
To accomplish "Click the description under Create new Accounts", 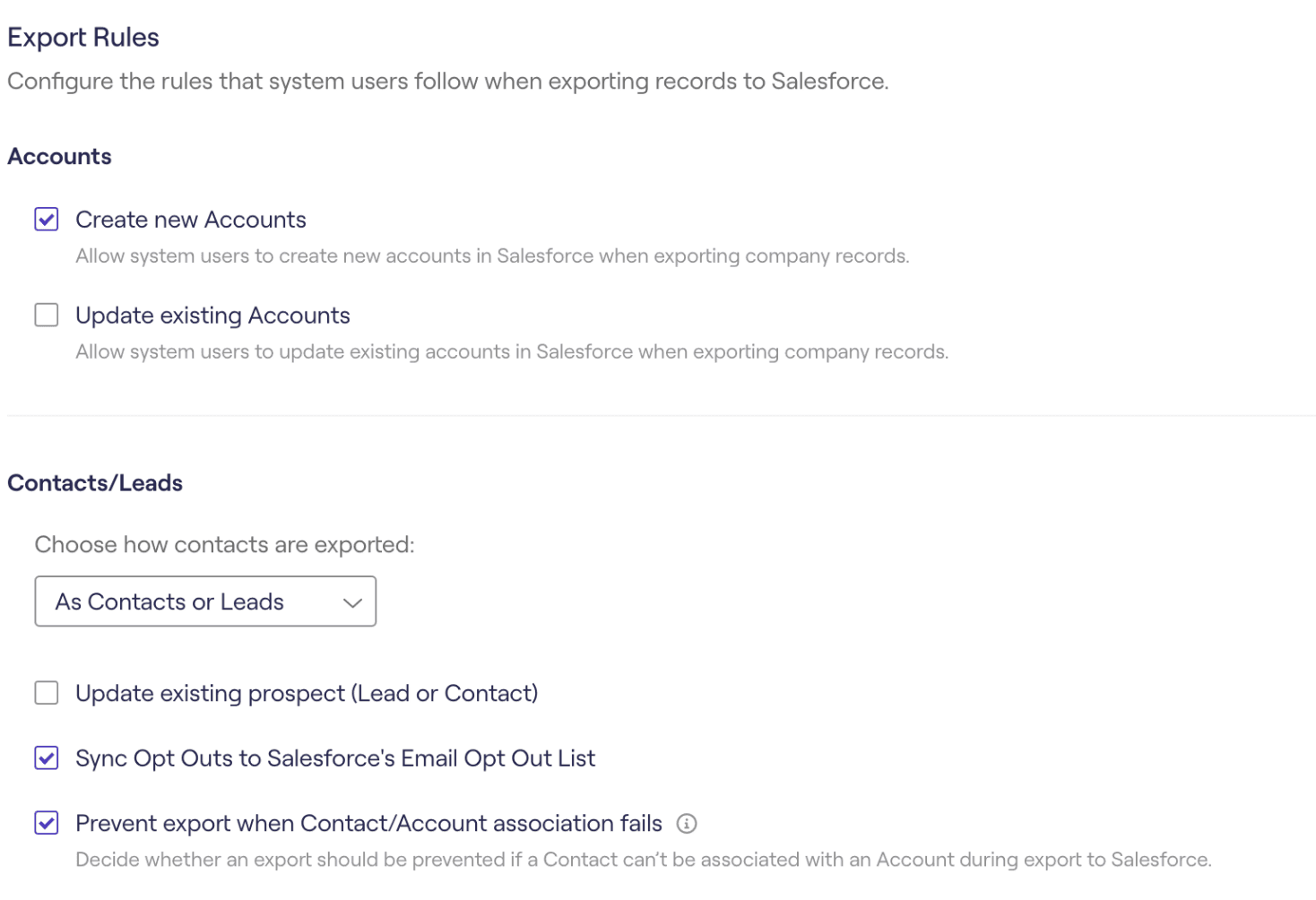I will 492,256.
